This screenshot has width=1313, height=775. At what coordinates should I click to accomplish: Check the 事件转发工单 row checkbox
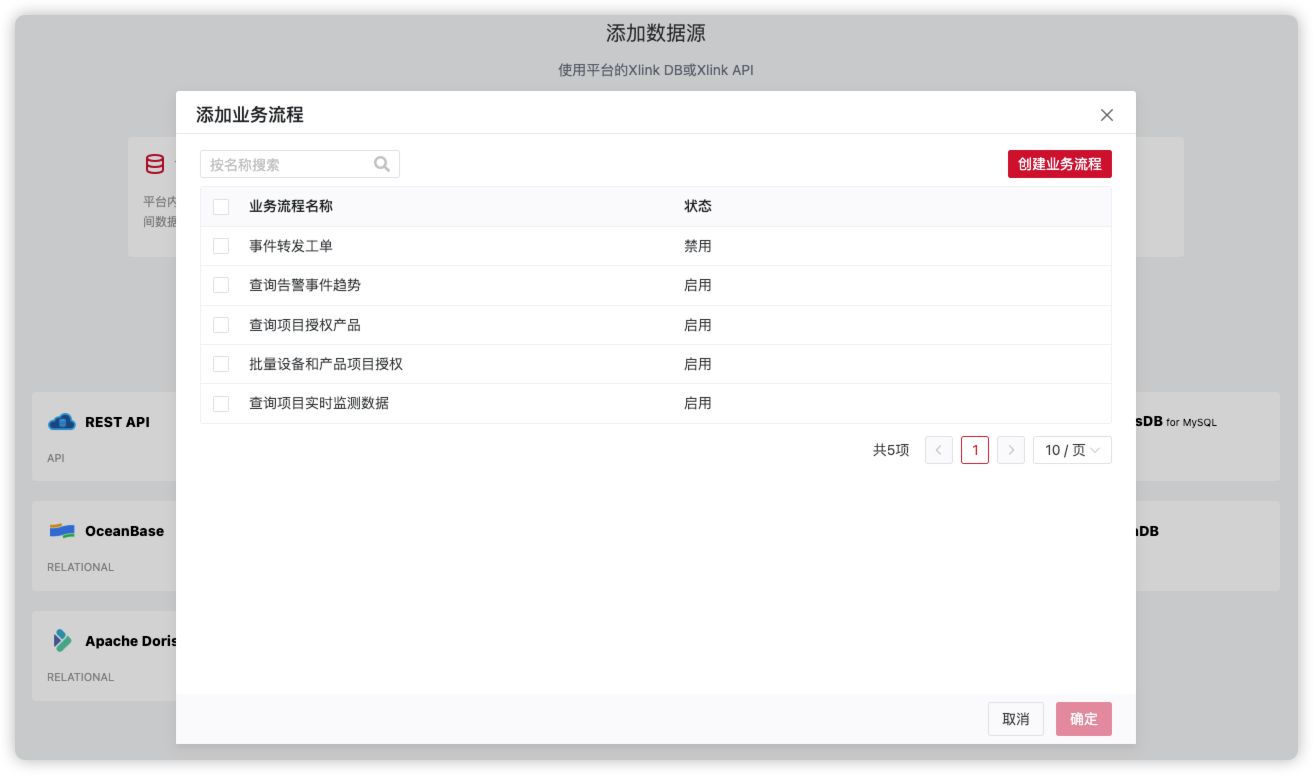click(222, 245)
